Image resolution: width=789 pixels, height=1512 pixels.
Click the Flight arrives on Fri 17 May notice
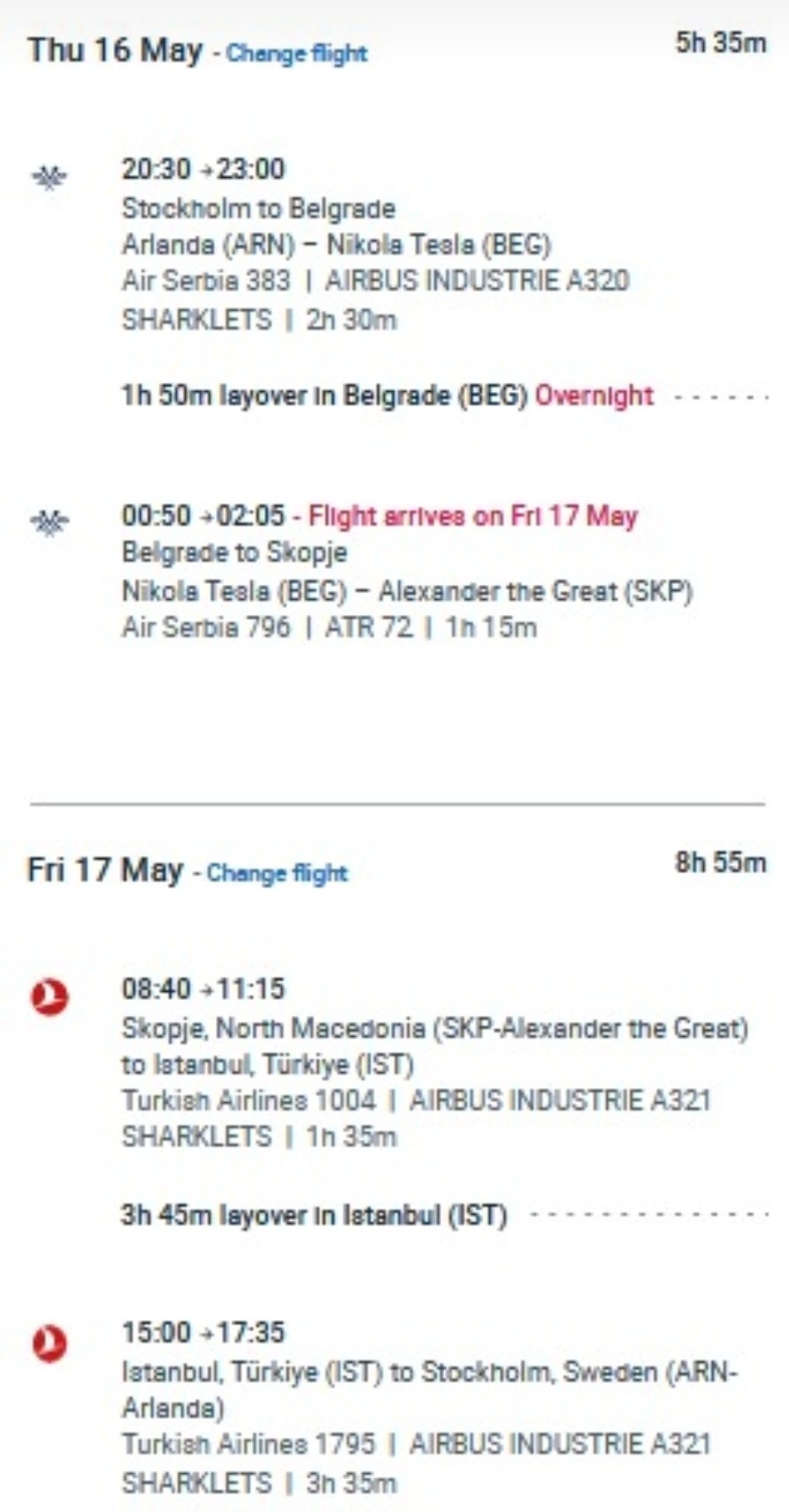[x=472, y=516]
